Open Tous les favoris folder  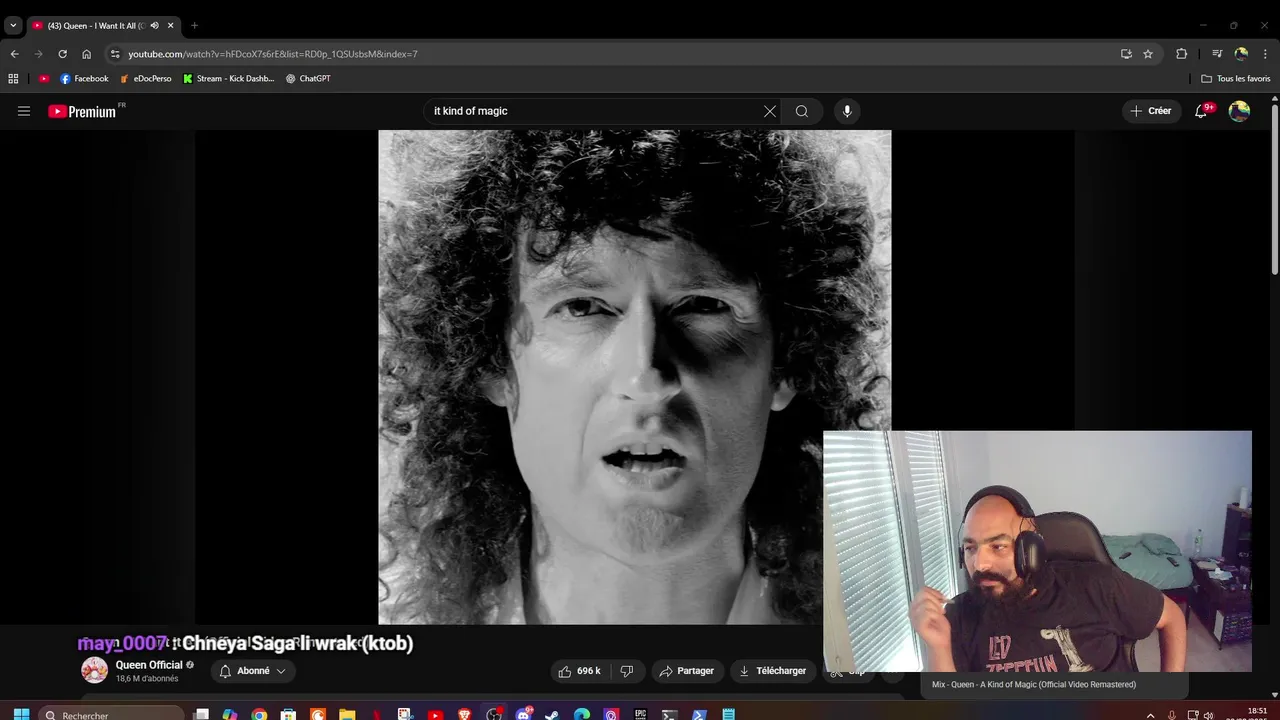[x=1236, y=78]
